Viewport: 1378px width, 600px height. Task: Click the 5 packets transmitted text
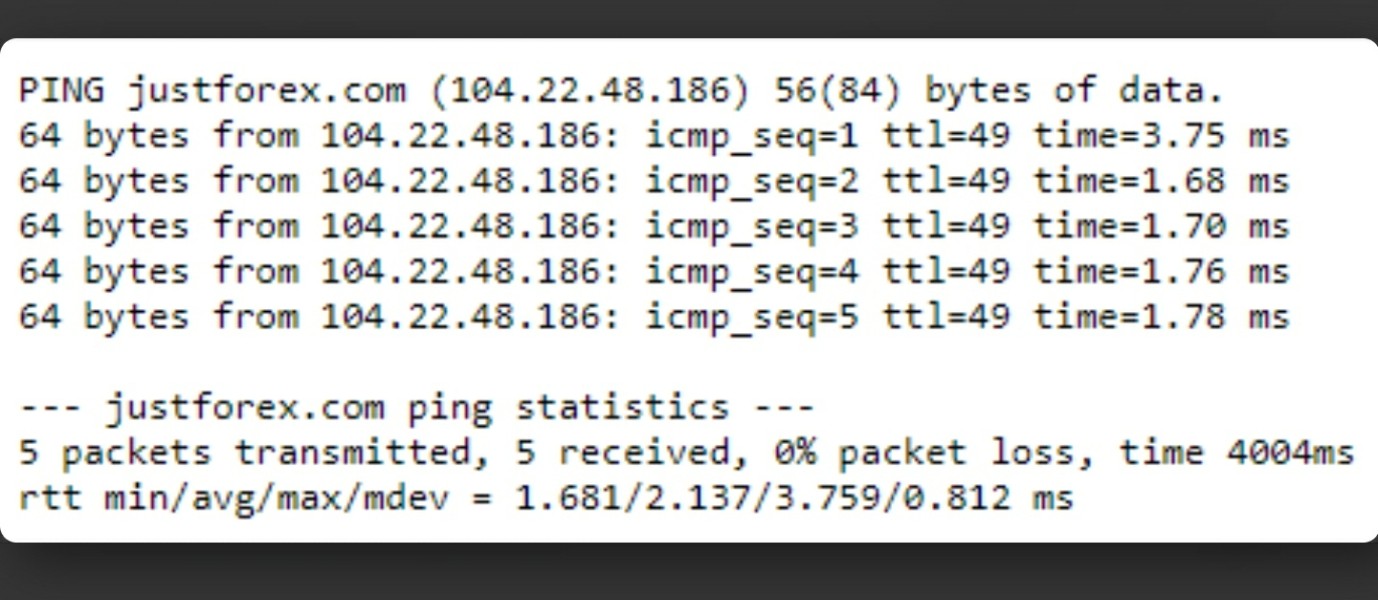click(246, 453)
